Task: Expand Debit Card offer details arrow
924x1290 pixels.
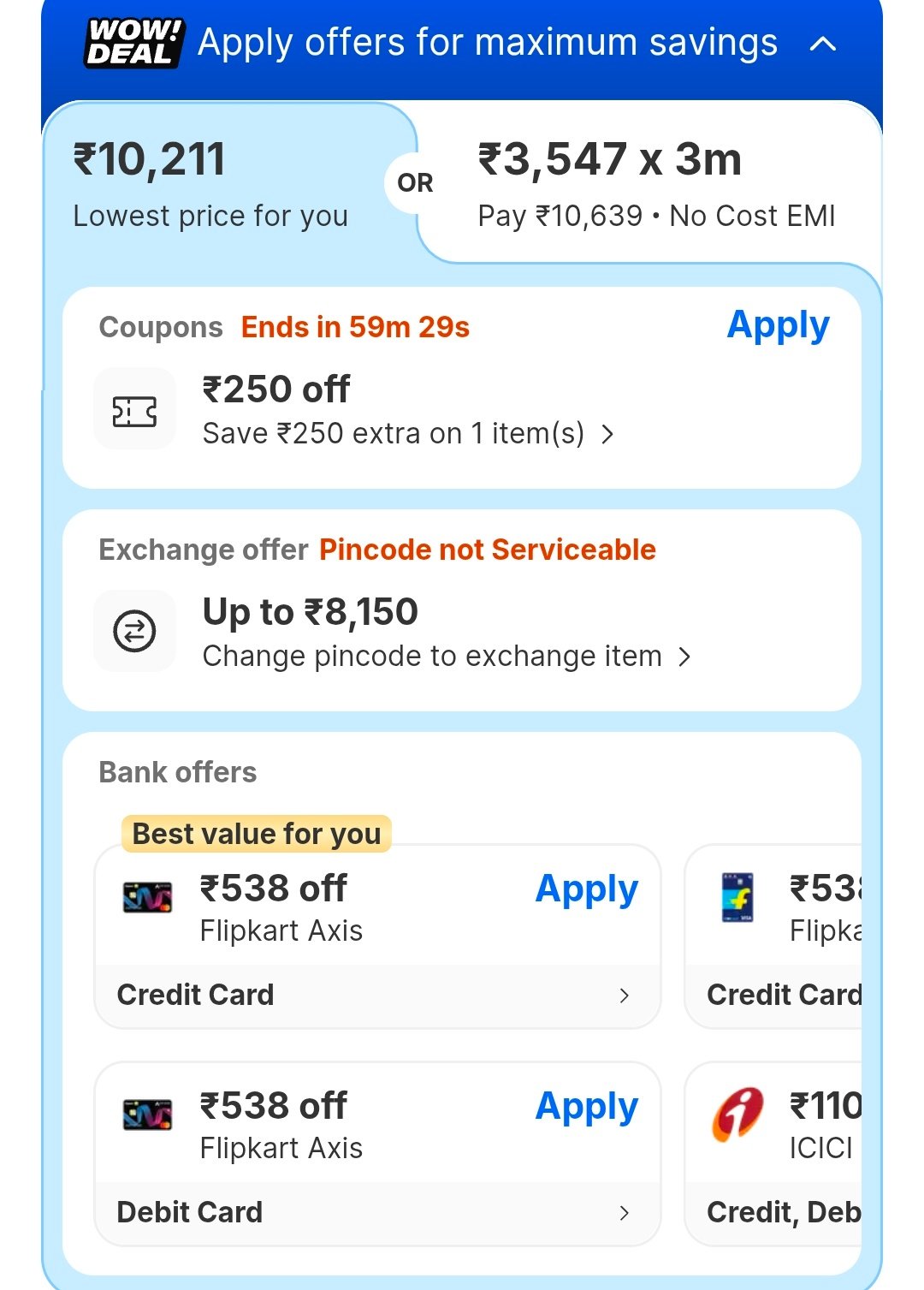Action: (625, 1213)
